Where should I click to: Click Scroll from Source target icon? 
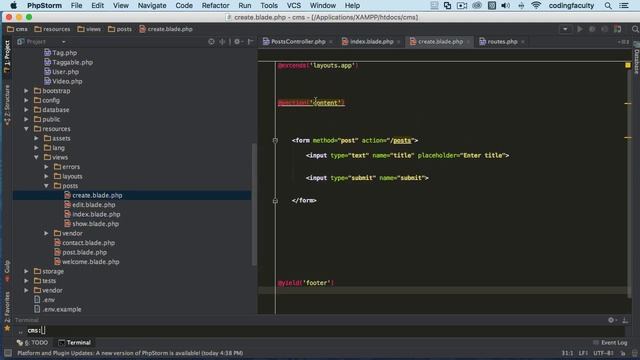click(211, 42)
